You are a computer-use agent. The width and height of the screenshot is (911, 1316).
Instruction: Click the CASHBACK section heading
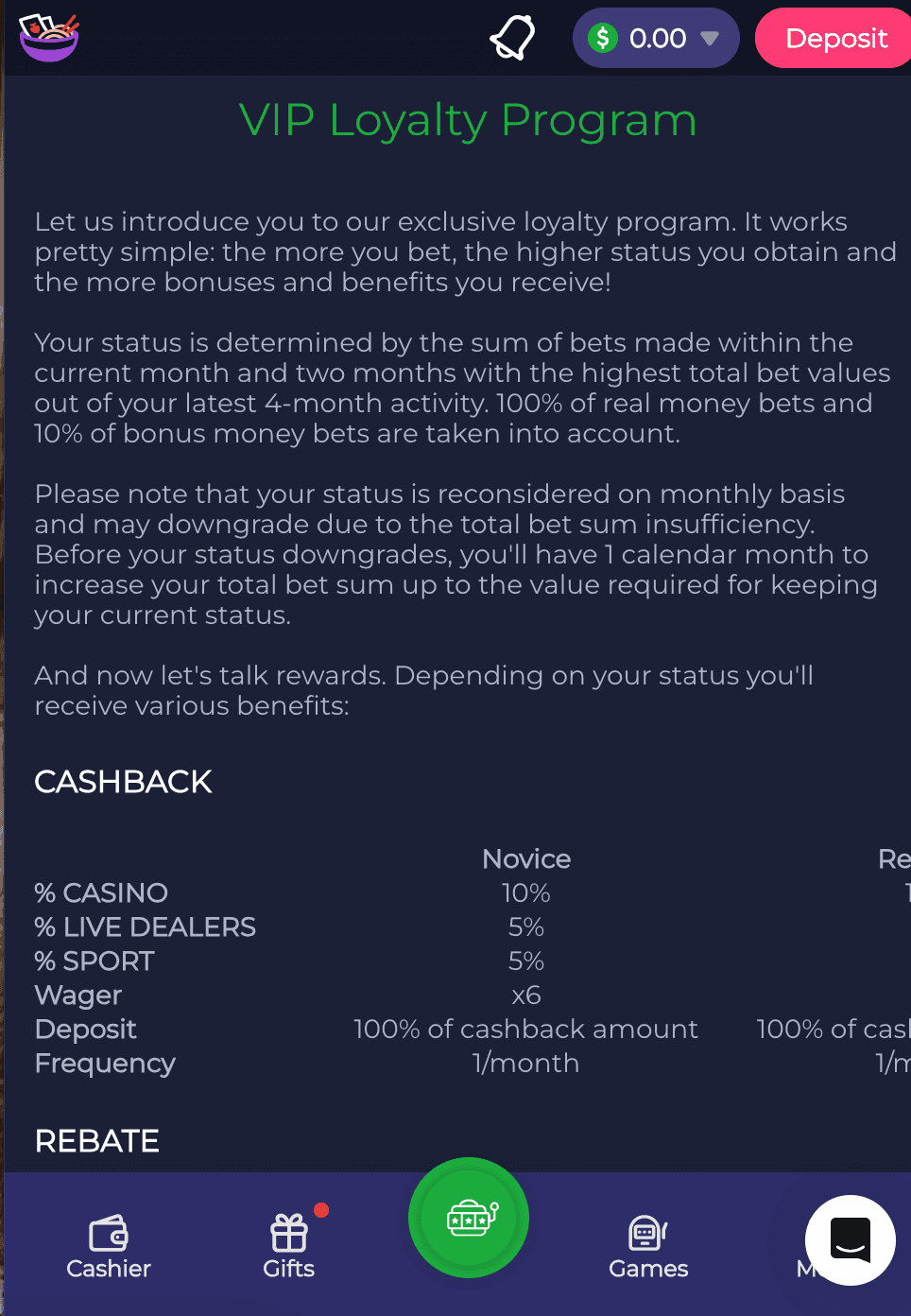(123, 782)
